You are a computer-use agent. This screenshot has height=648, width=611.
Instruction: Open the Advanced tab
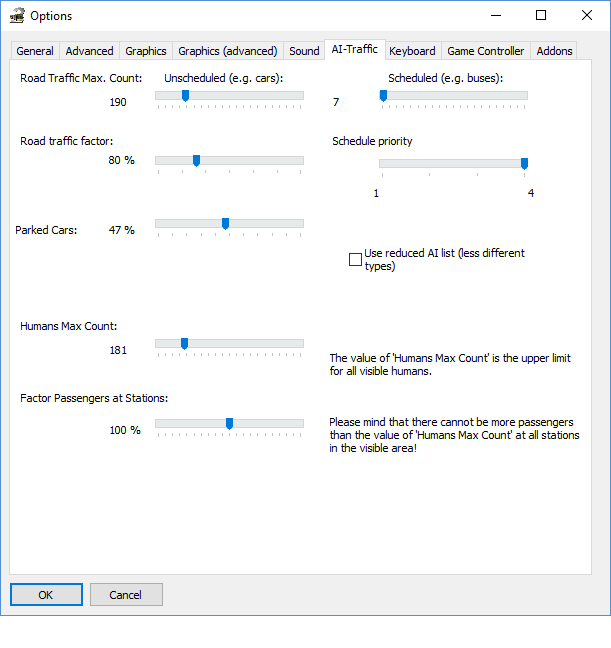click(89, 51)
